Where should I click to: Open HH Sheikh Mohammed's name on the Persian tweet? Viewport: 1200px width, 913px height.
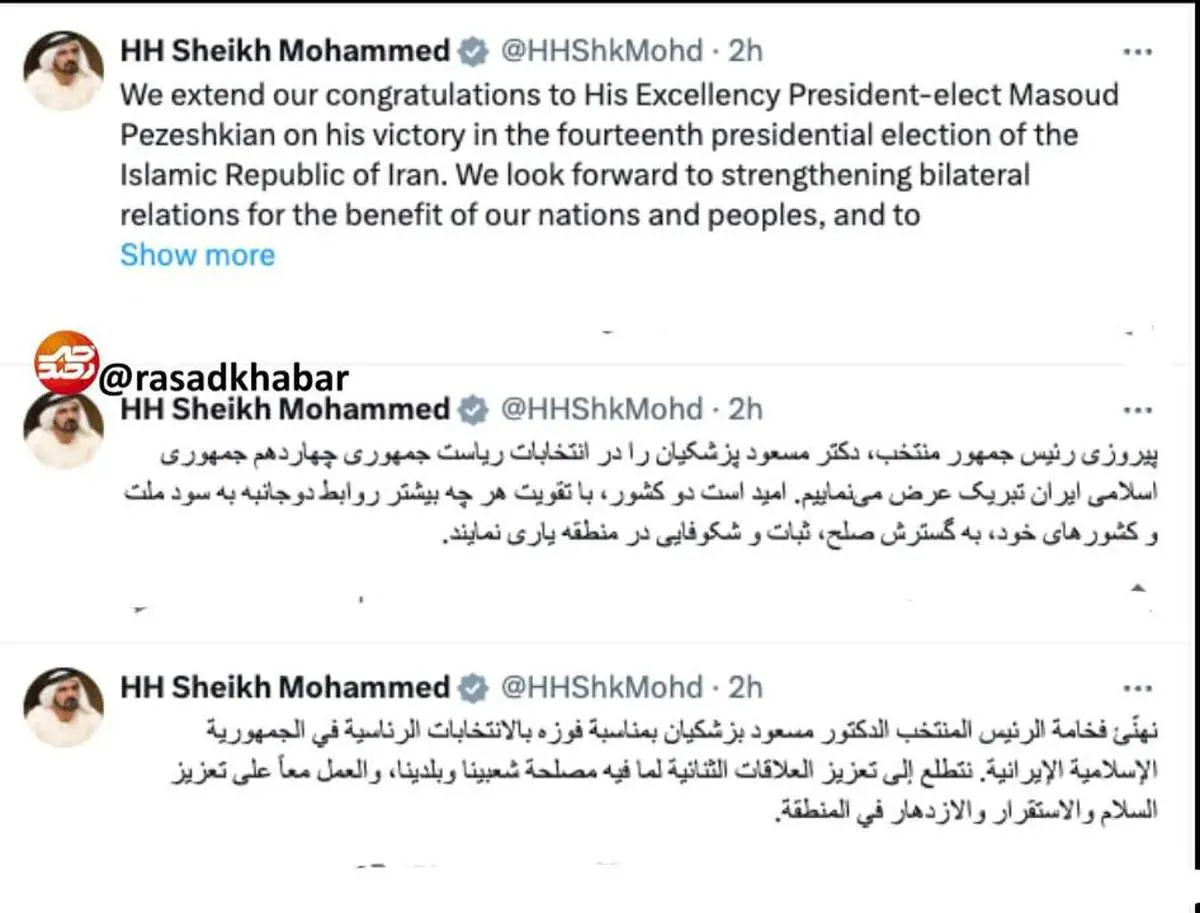pos(284,409)
